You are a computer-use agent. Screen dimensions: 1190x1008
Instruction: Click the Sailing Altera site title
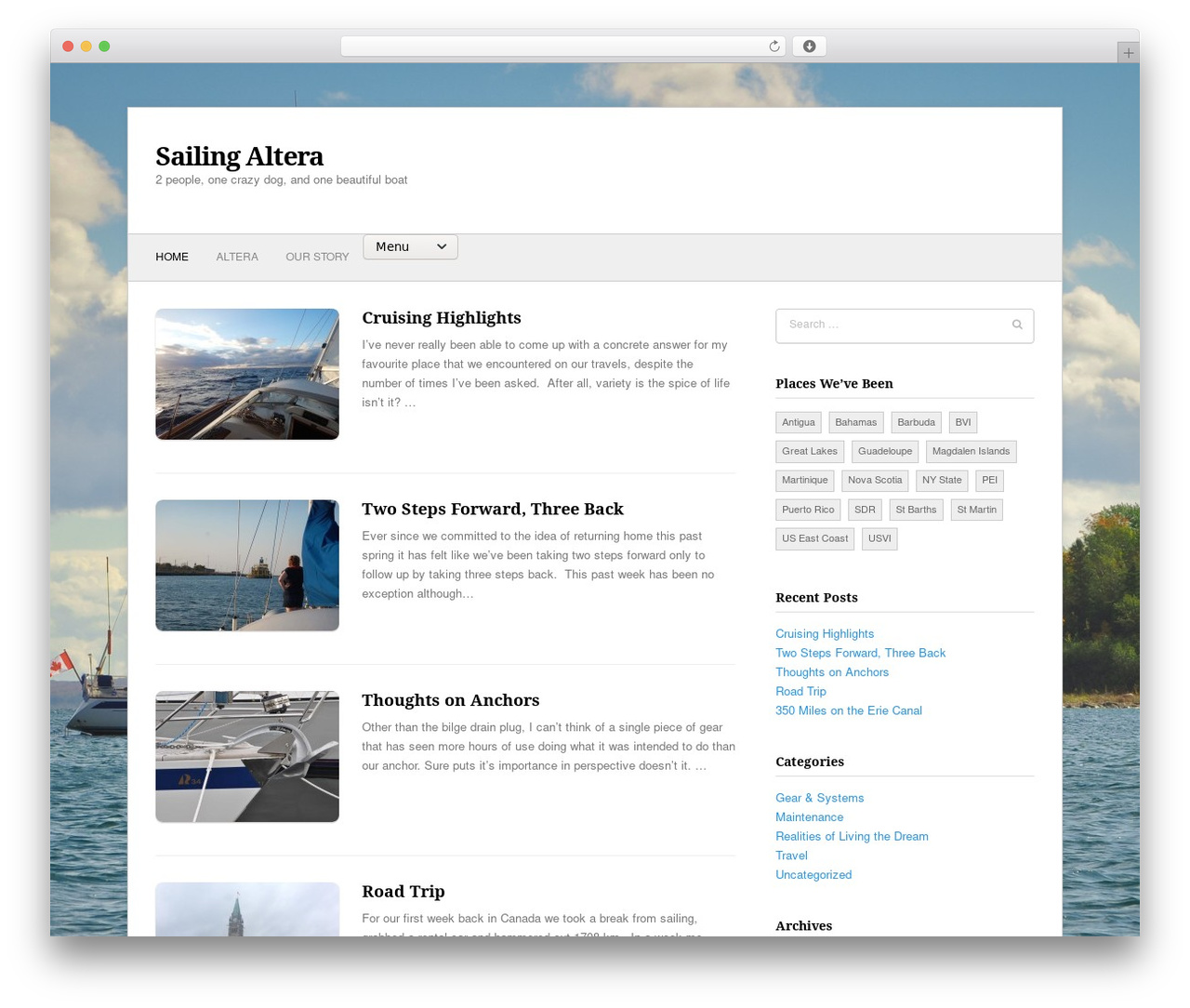pos(239,156)
